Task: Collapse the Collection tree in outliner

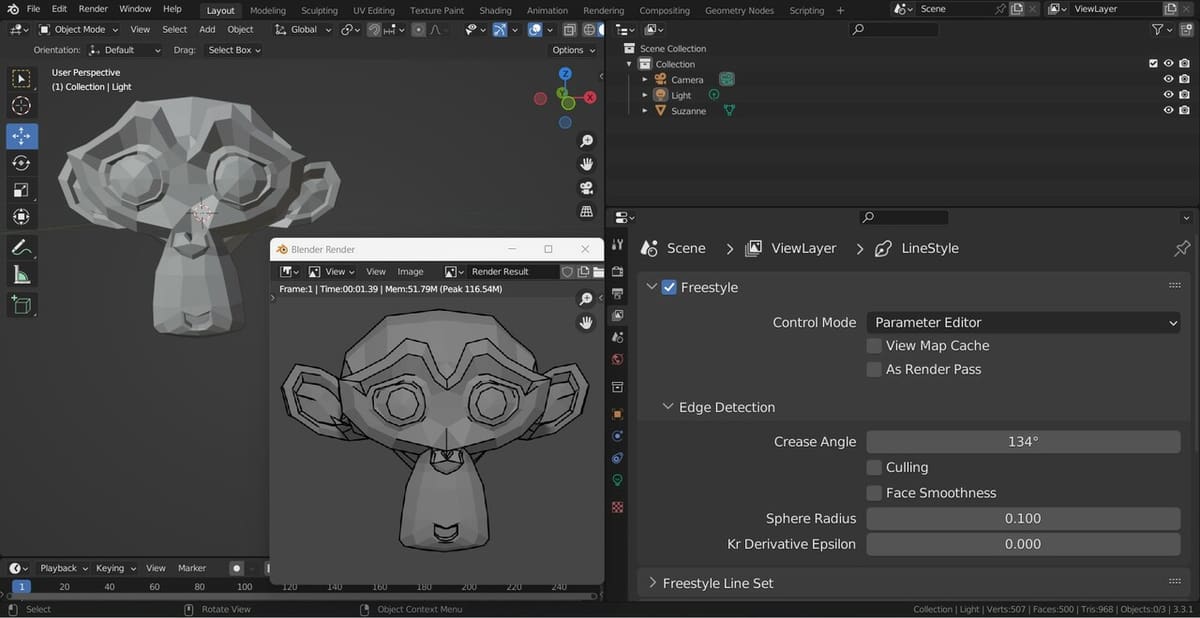Action: click(x=629, y=64)
